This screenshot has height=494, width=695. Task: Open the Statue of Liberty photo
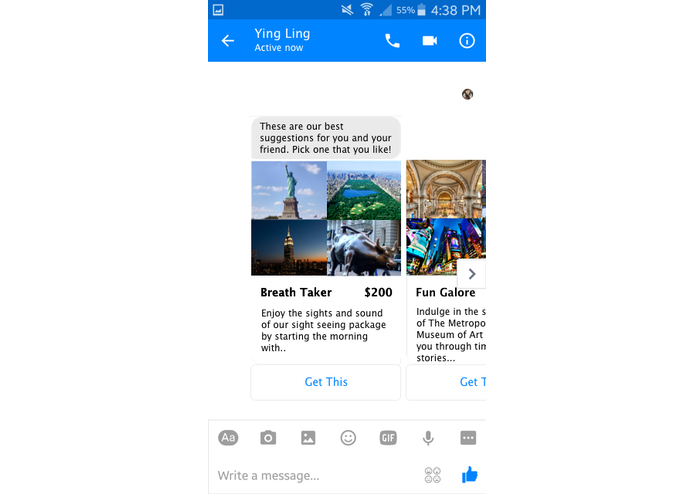(x=289, y=190)
